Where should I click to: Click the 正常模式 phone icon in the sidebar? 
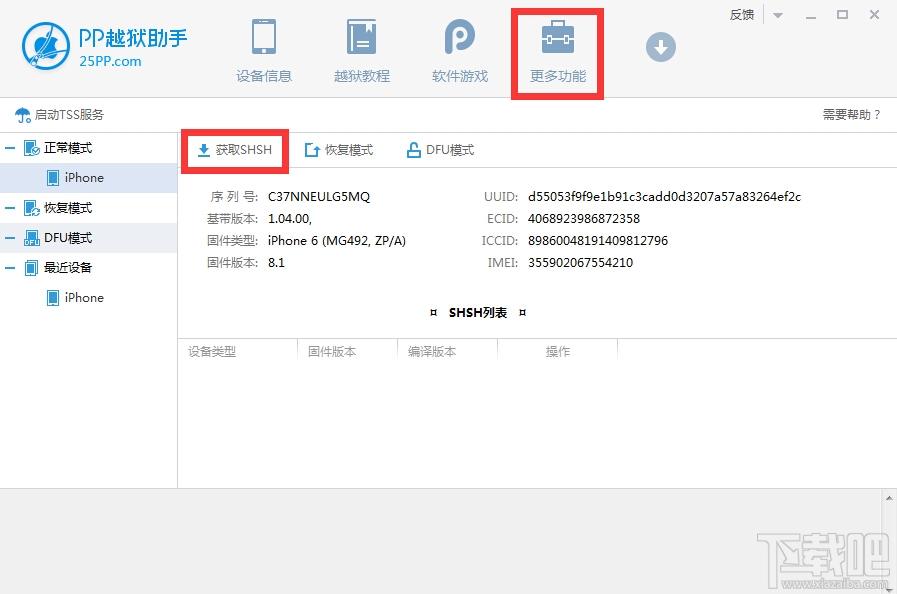click(32, 147)
